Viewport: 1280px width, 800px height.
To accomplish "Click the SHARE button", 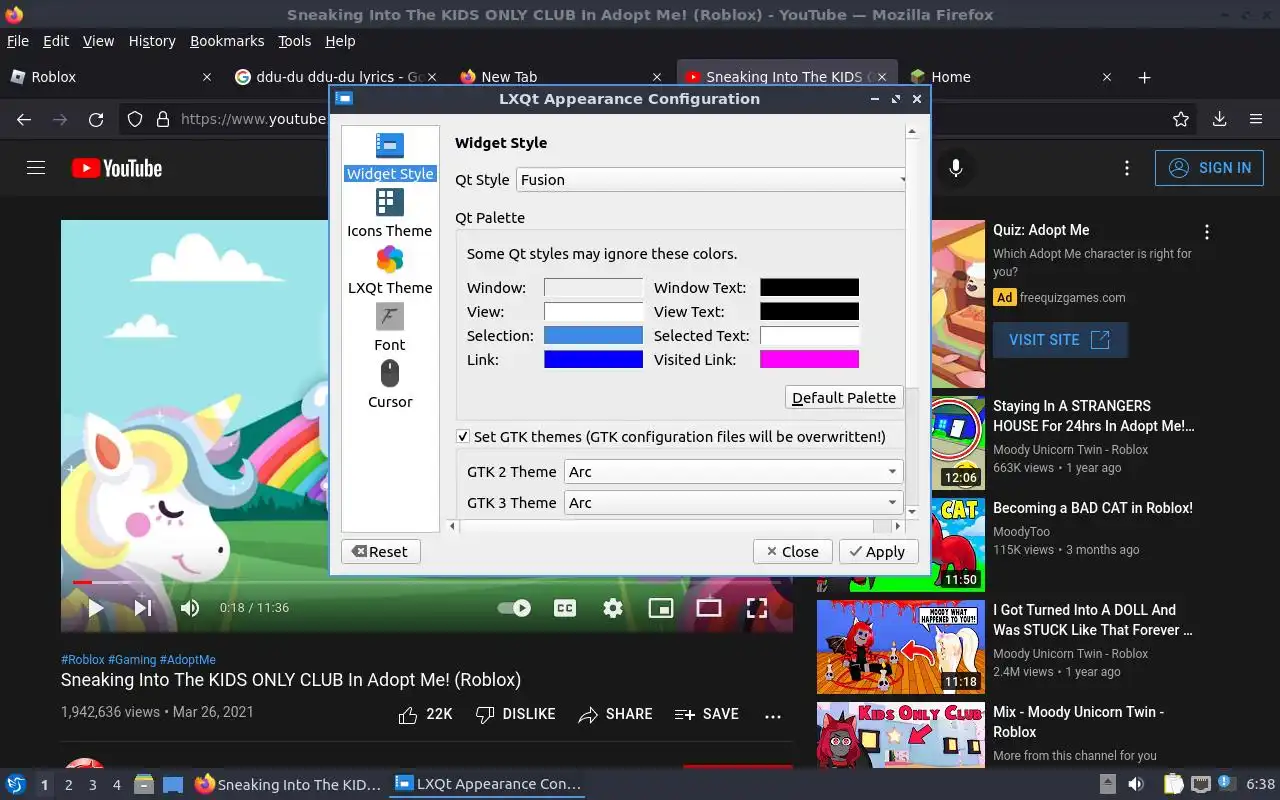I will pos(615,714).
